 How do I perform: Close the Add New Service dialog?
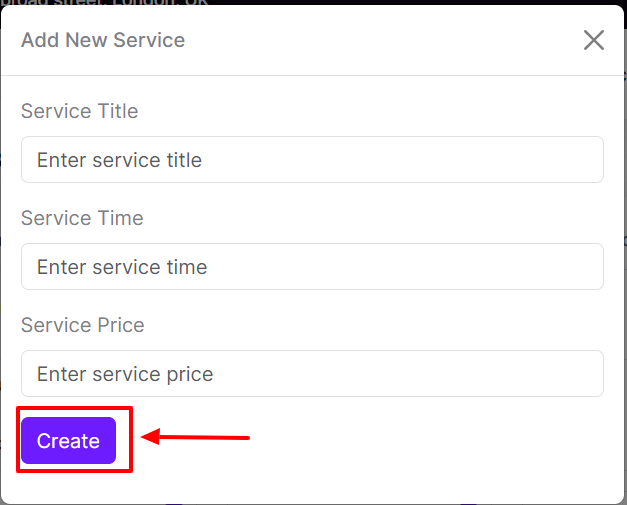point(594,40)
